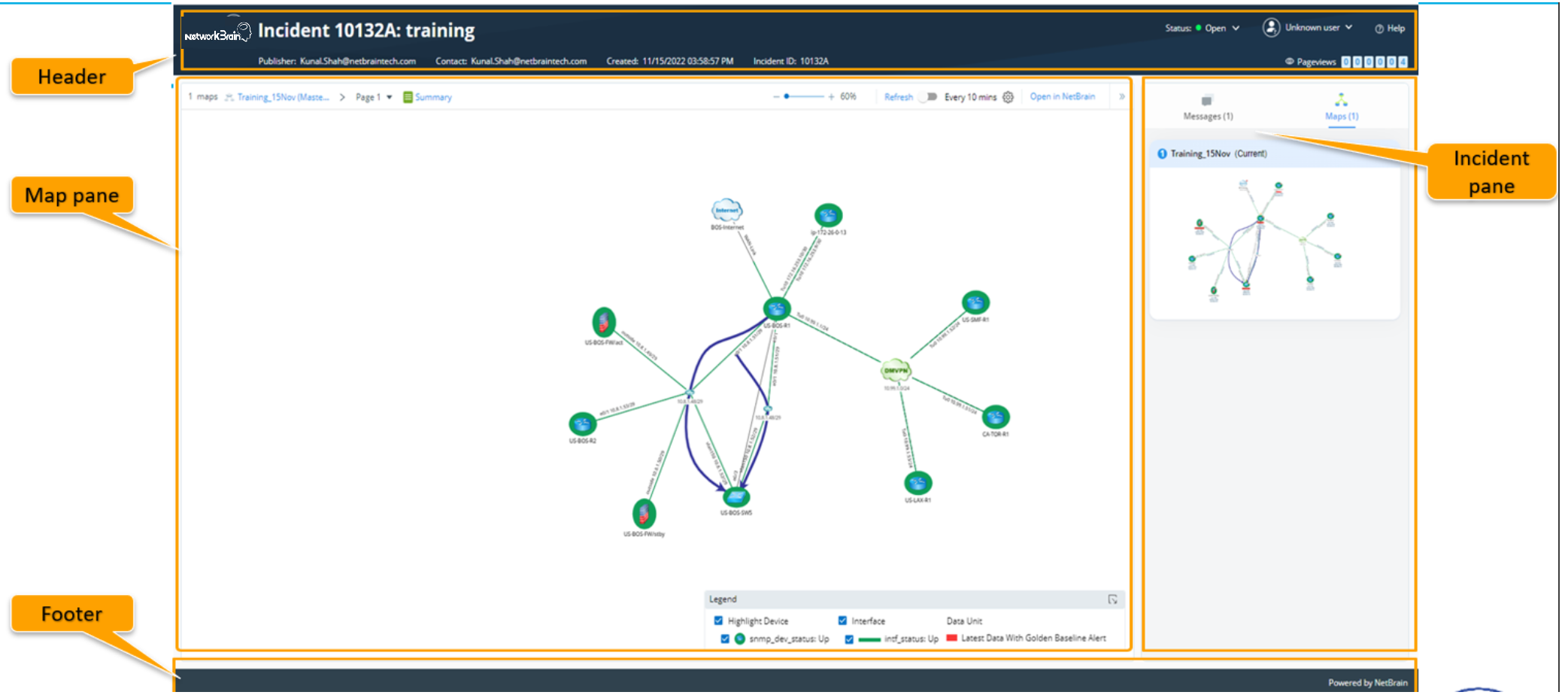
Task: Select the US-BOS-FW/stby firewall node
Action: (644, 514)
